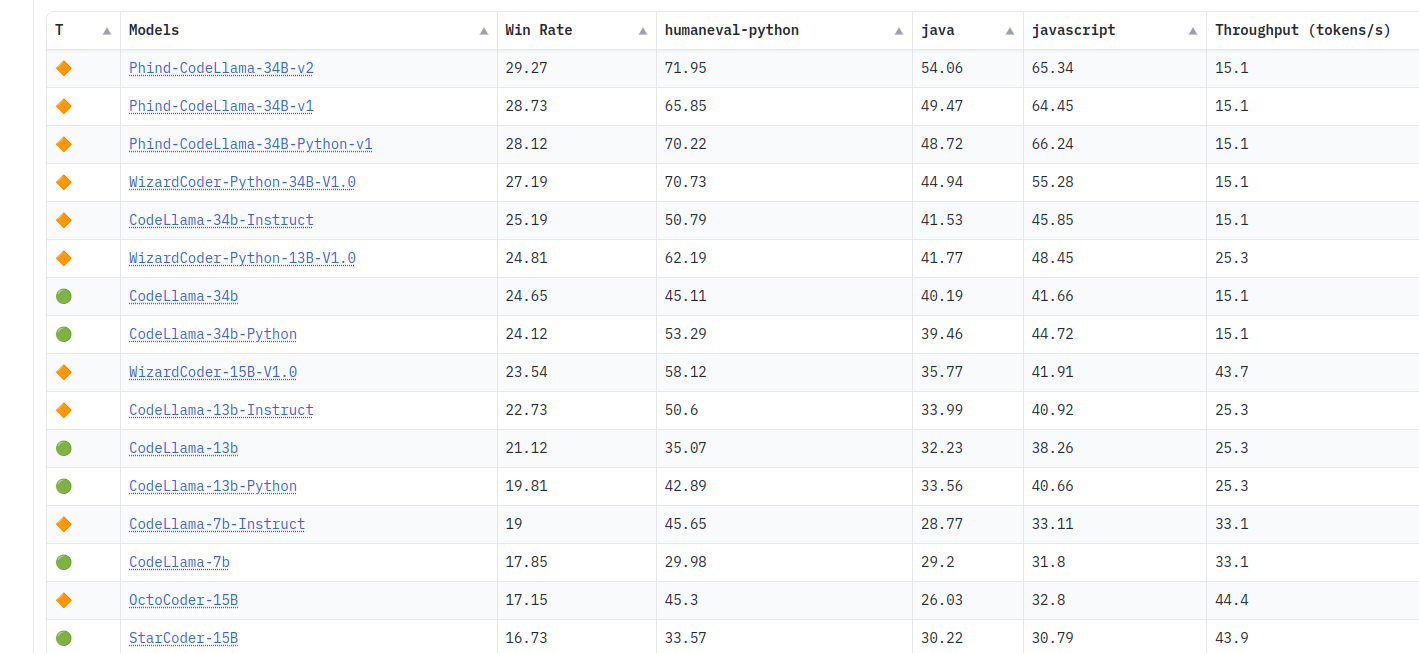Open the Phind-CodeLlama-34B-v2 model link
The height and width of the screenshot is (653, 1419).
(x=221, y=68)
